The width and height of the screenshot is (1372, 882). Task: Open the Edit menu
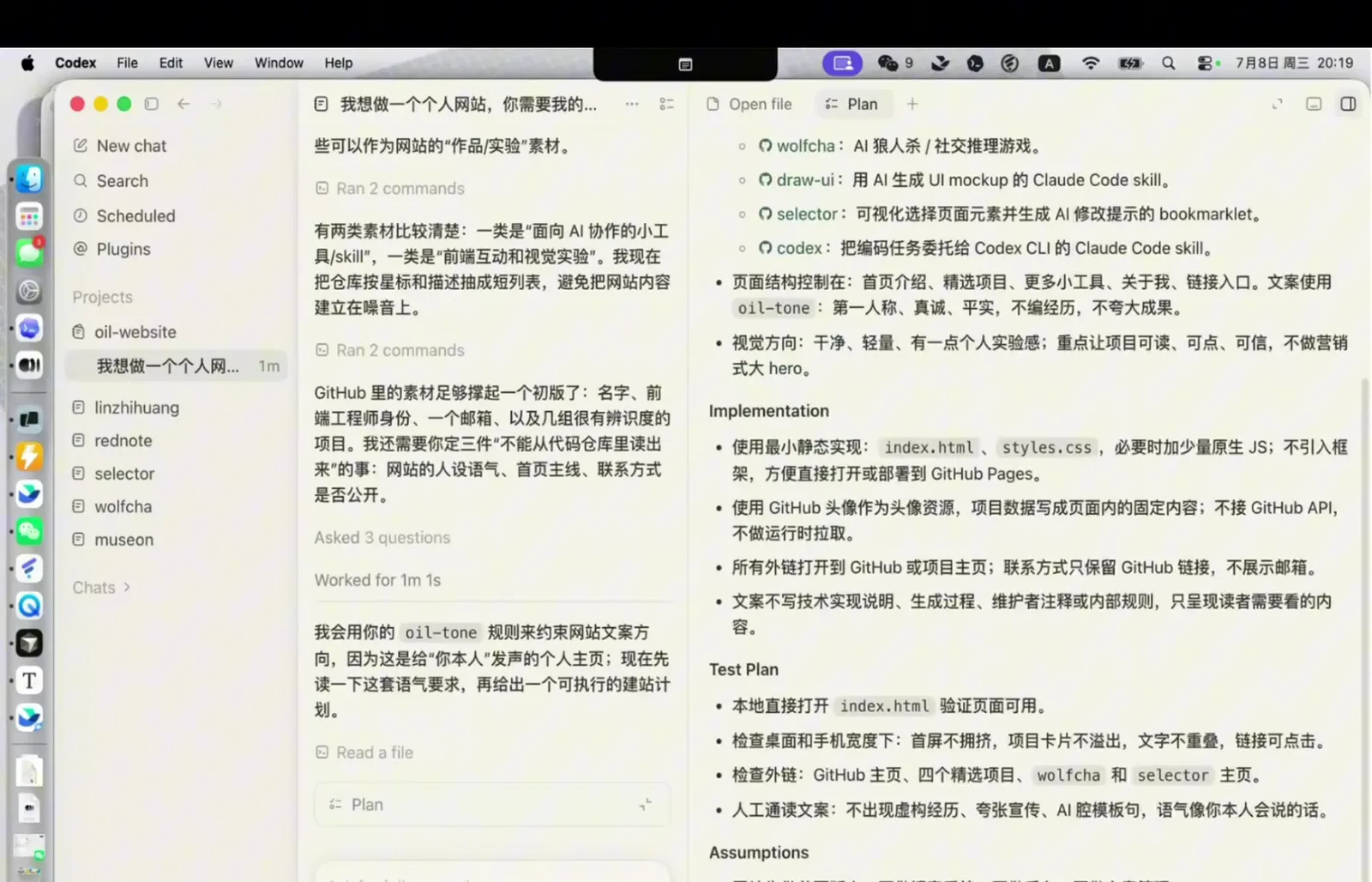[x=171, y=63]
